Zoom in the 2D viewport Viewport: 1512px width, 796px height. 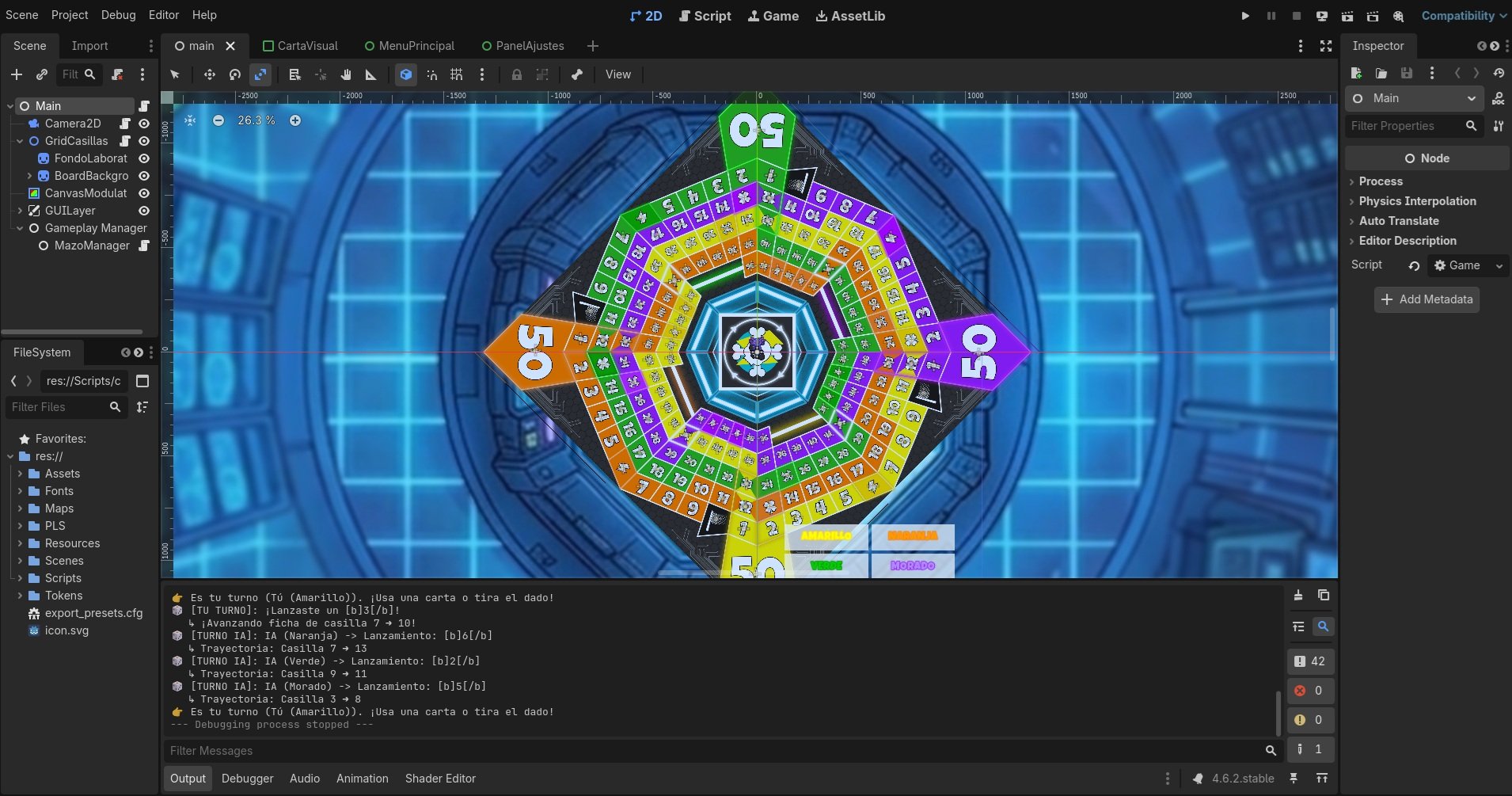295,120
